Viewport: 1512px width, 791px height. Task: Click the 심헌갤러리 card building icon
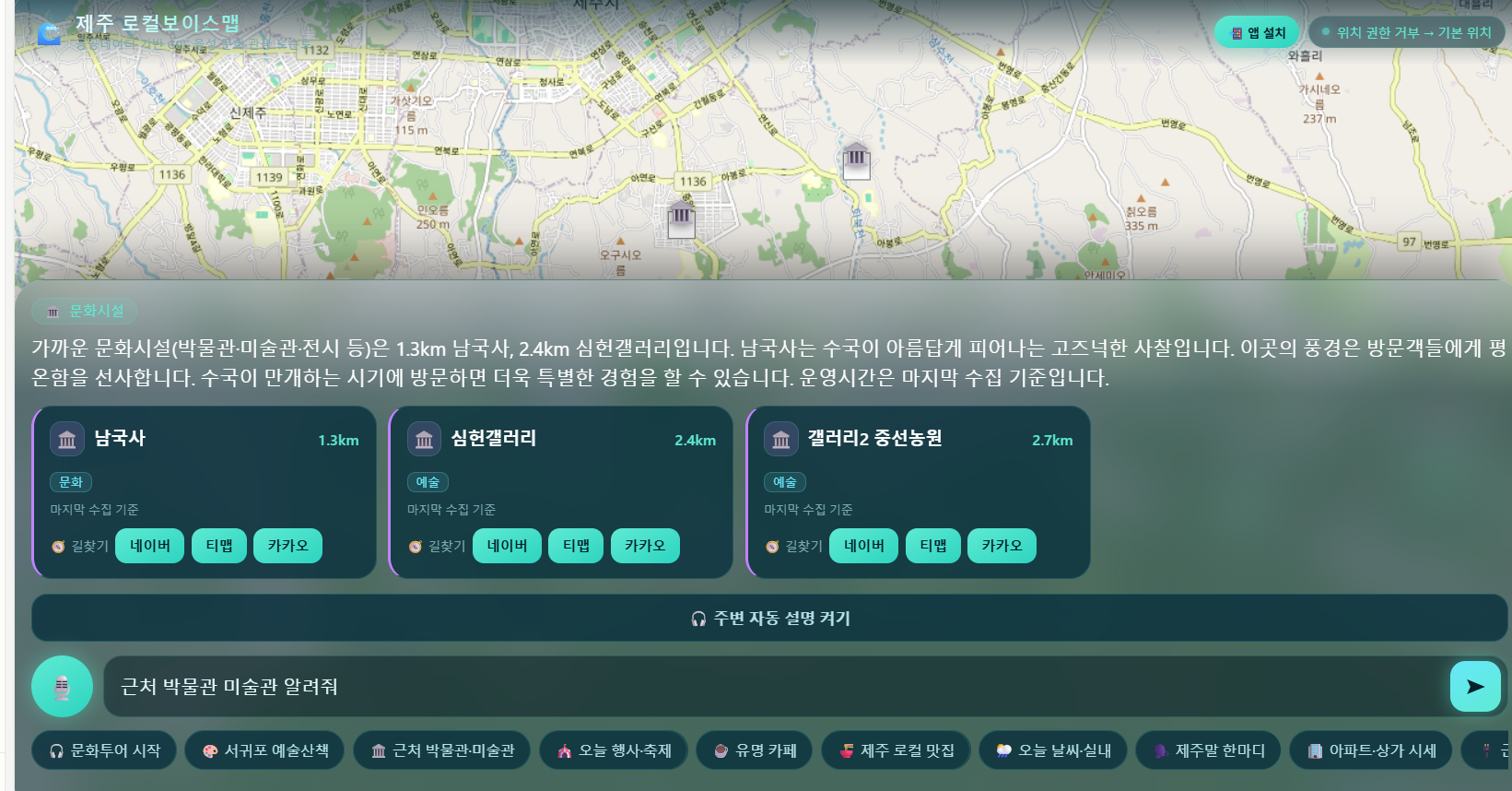424,440
